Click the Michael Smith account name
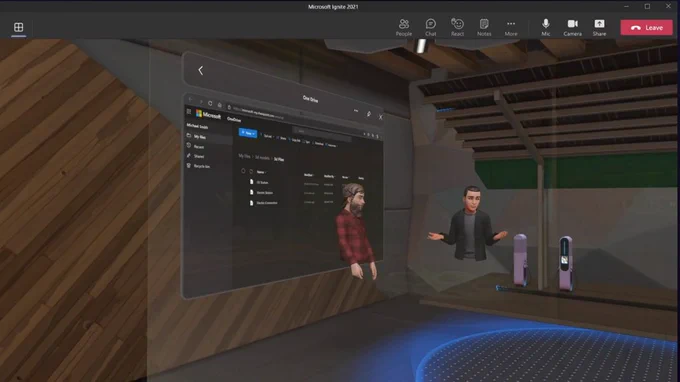This screenshot has height=382, width=680. click(x=197, y=126)
